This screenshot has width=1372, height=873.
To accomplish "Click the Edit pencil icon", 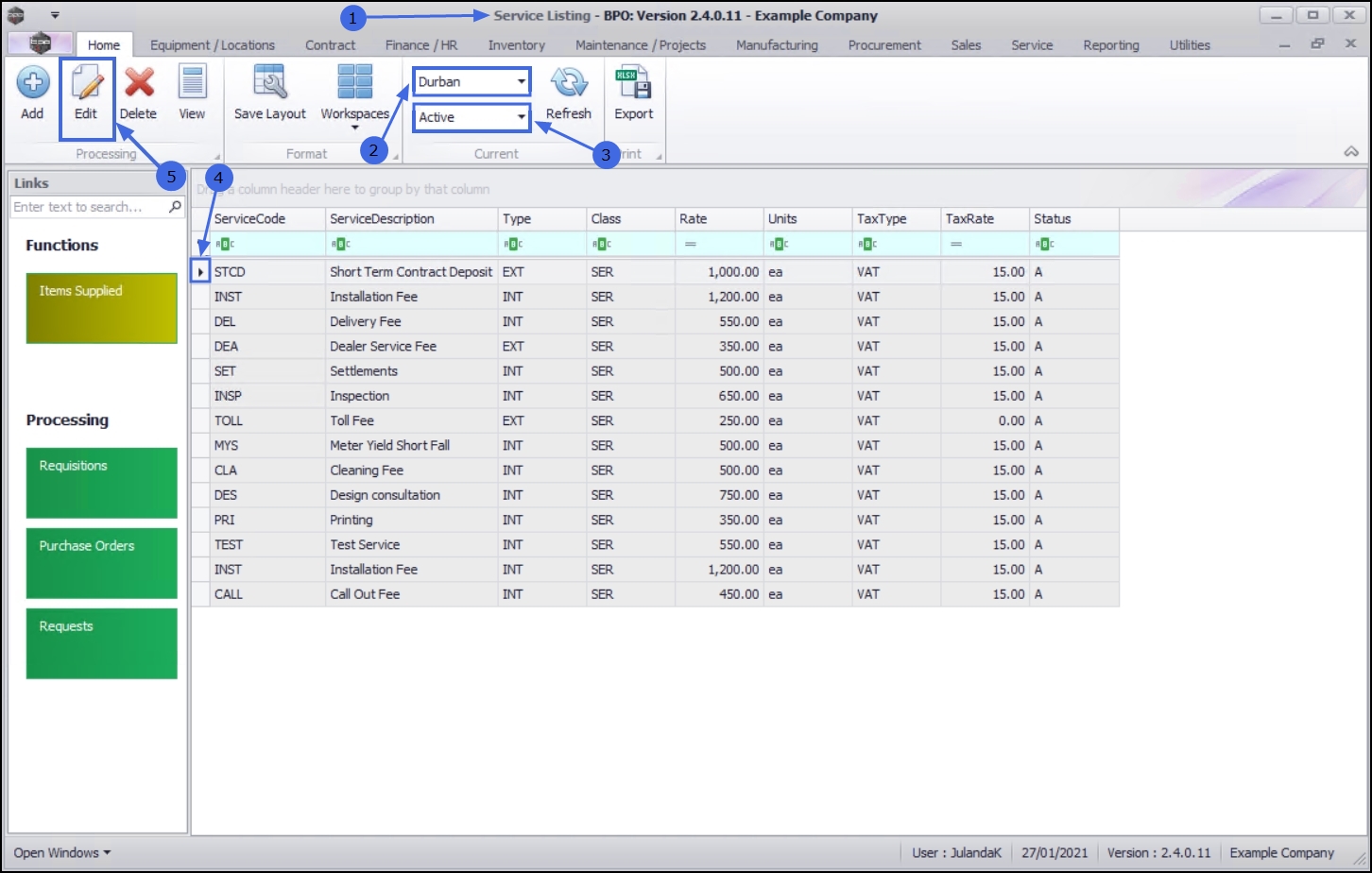I will click(86, 83).
